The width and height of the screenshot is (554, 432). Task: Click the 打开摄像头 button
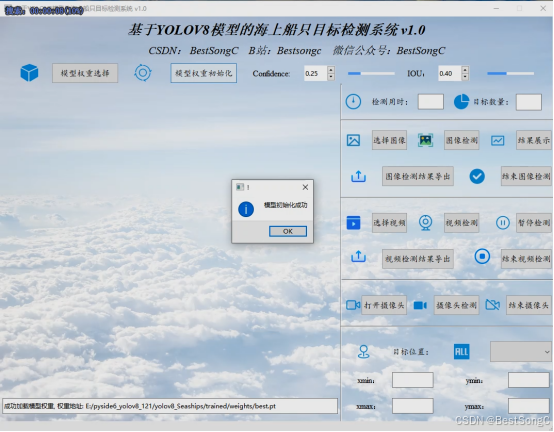(384, 305)
